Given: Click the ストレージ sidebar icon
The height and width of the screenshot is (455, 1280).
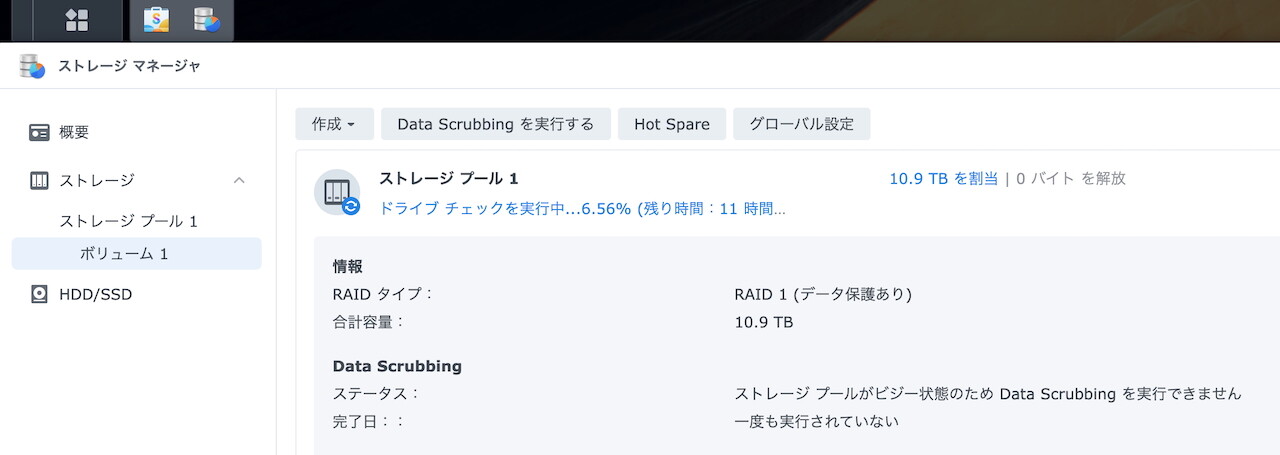Looking at the screenshot, I should click(39, 181).
